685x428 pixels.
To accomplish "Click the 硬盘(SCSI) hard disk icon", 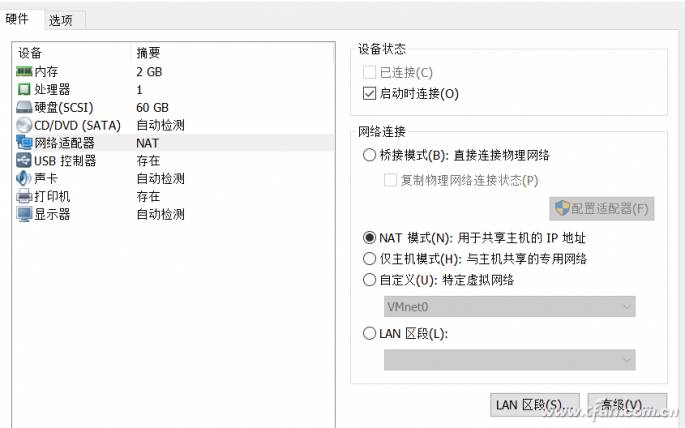I will click(x=24, y=107).
